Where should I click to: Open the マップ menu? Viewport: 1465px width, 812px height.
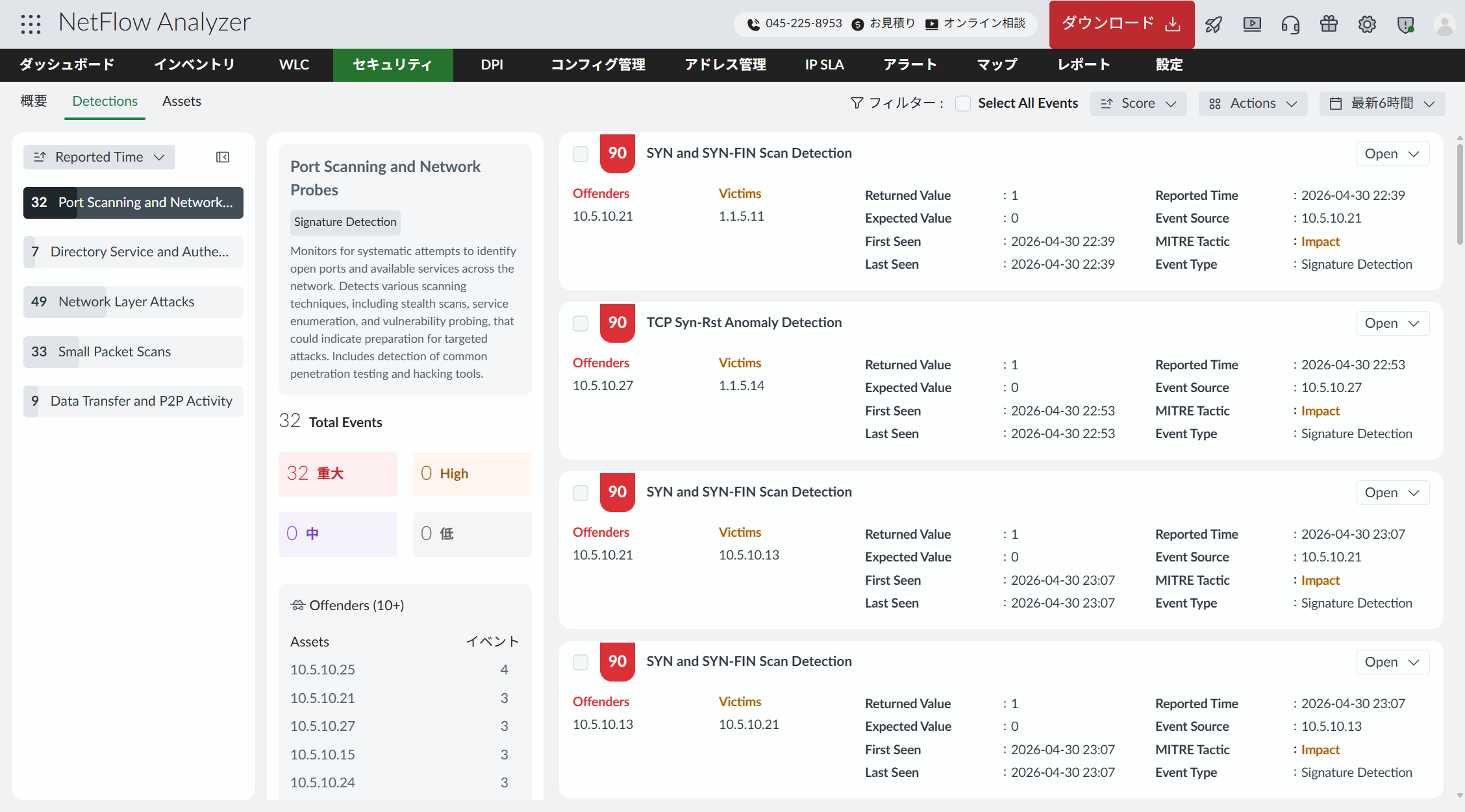[997, 65]
